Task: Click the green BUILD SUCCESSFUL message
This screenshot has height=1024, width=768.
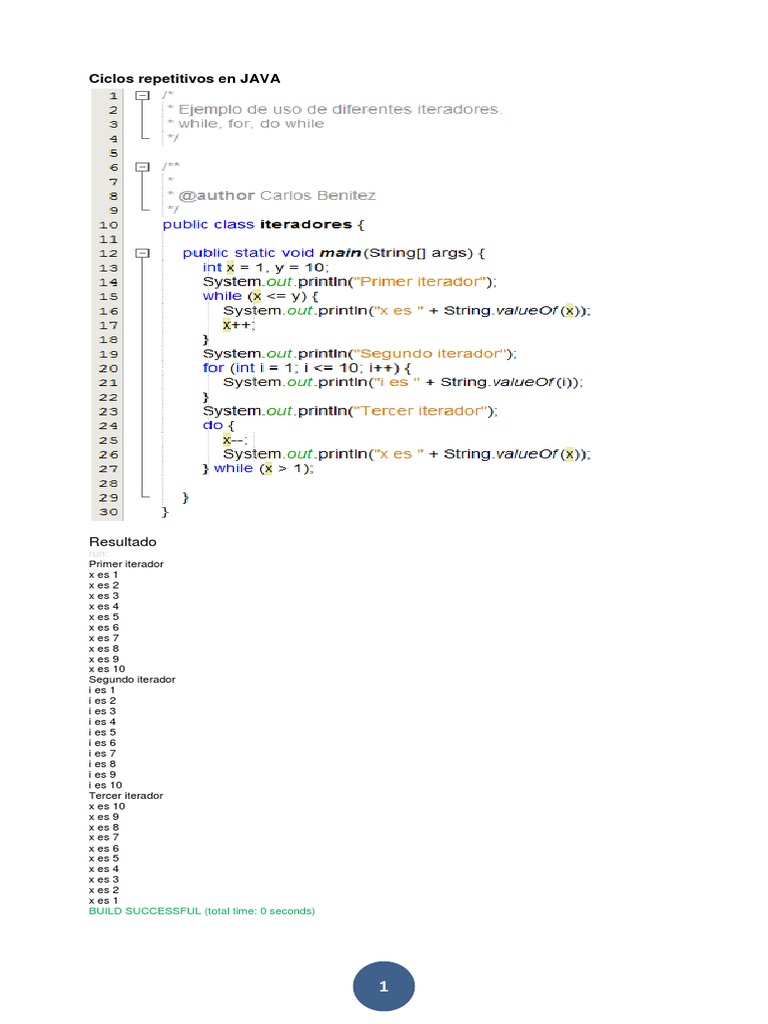Action: 201,911
